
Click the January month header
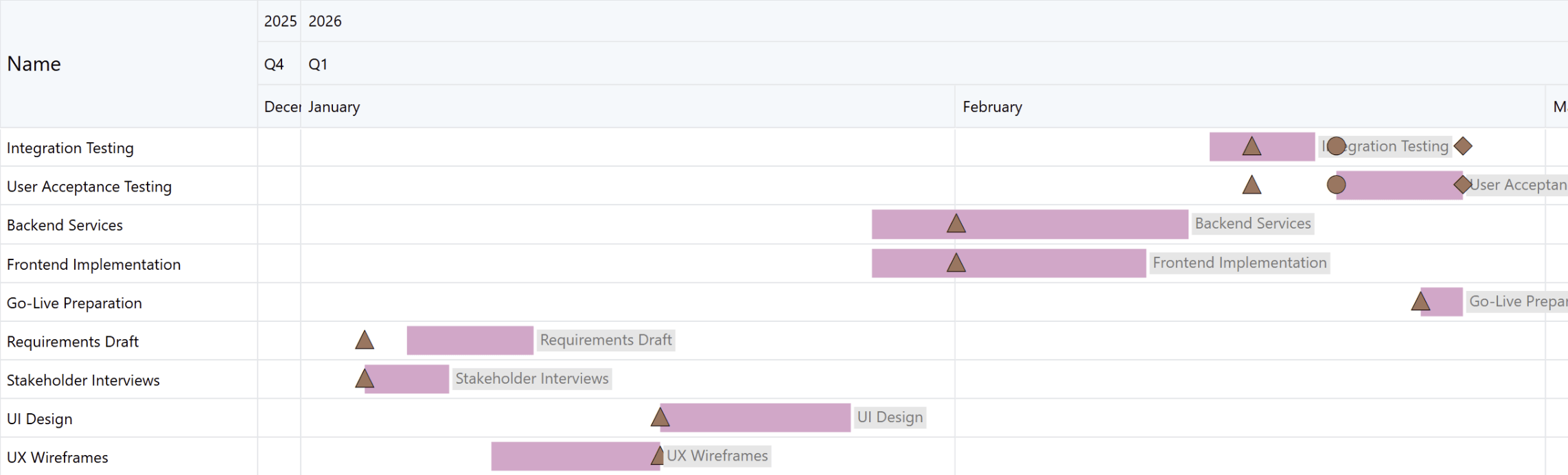pos(334,107)
